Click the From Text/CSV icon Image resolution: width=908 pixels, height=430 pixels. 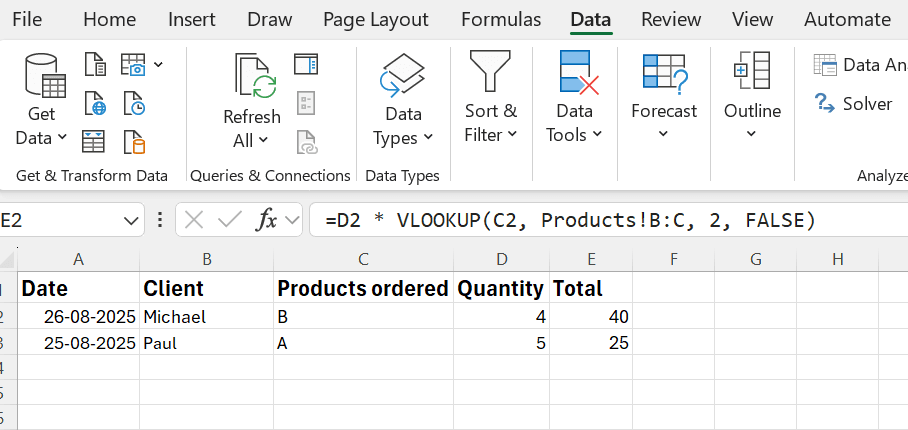point(95,66)
